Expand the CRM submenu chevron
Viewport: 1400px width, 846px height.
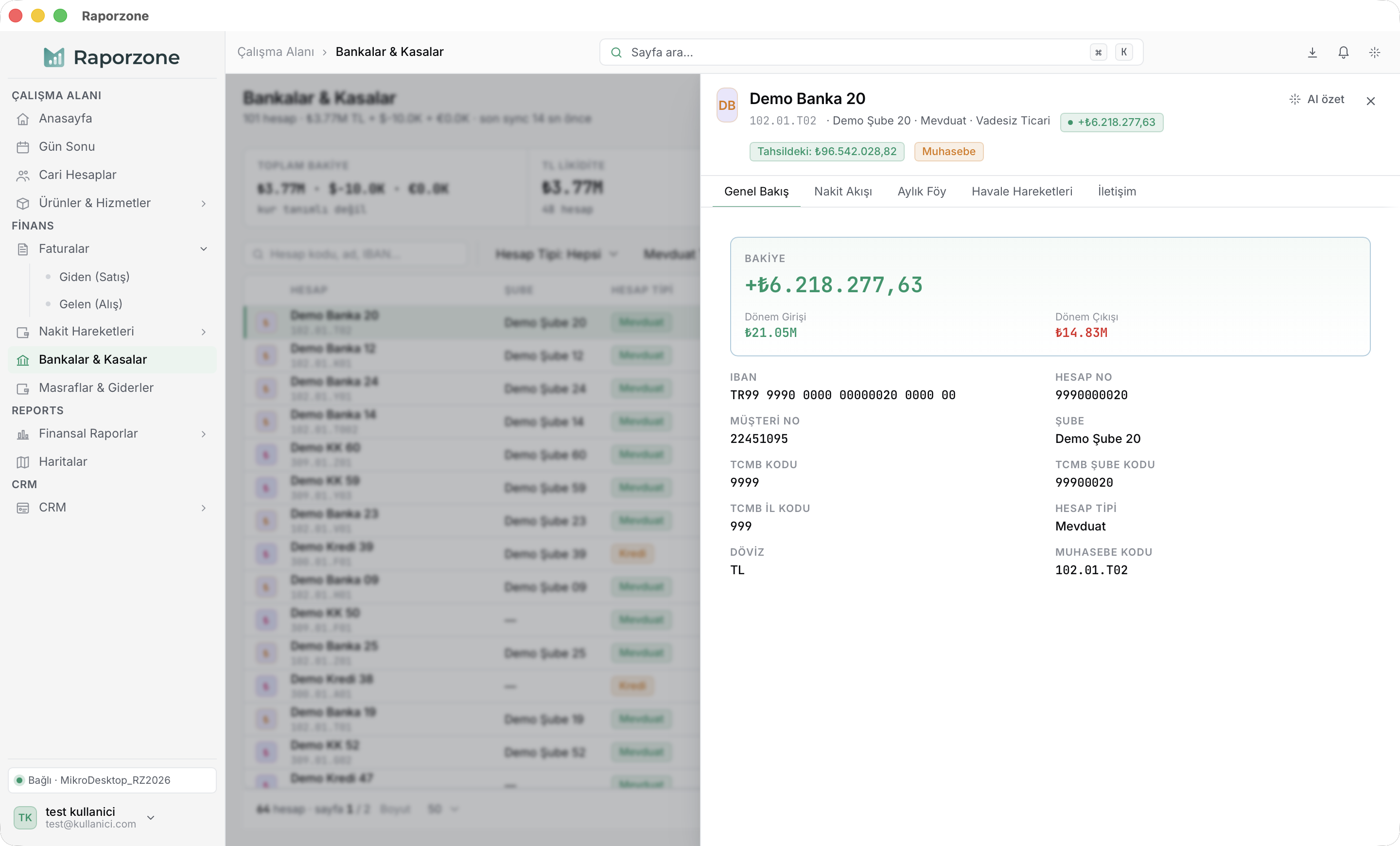click(203, 508)
